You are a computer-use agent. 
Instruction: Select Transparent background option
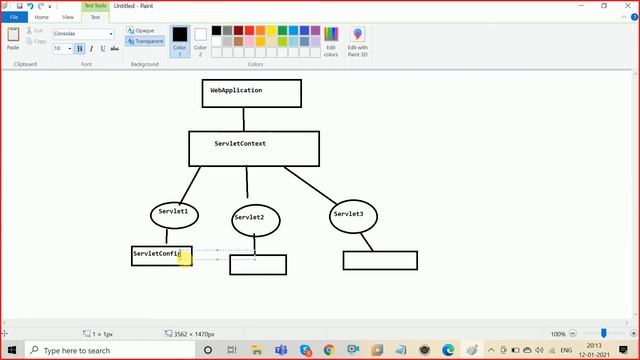(x=145, y=41)
